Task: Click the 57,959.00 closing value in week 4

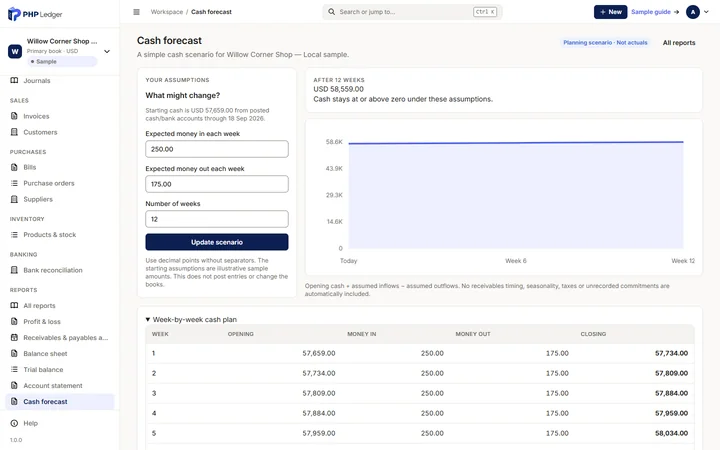Action: pyautogui.click(x=671, y=413)
